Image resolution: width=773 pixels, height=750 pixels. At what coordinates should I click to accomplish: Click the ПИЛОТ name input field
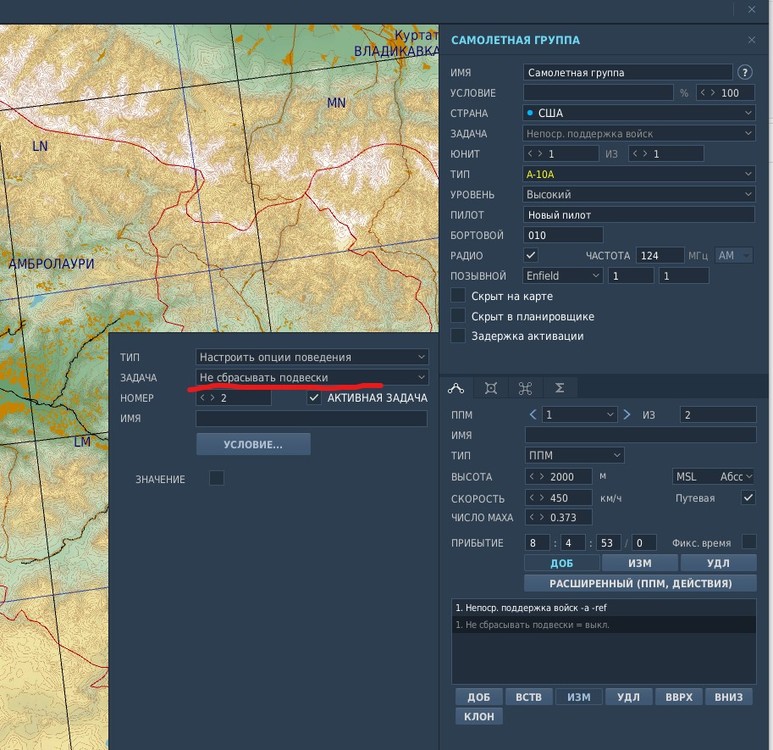(639, 215)
